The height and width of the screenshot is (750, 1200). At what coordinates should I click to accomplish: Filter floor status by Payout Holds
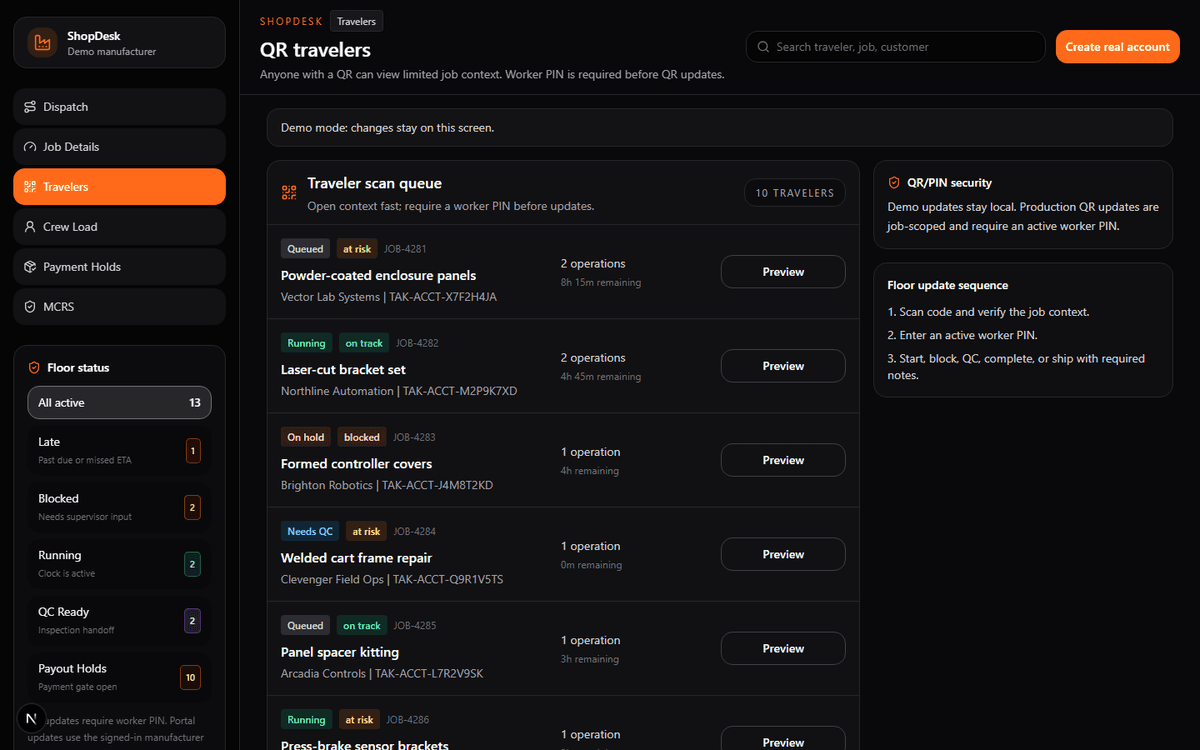[x=119, y=678]
